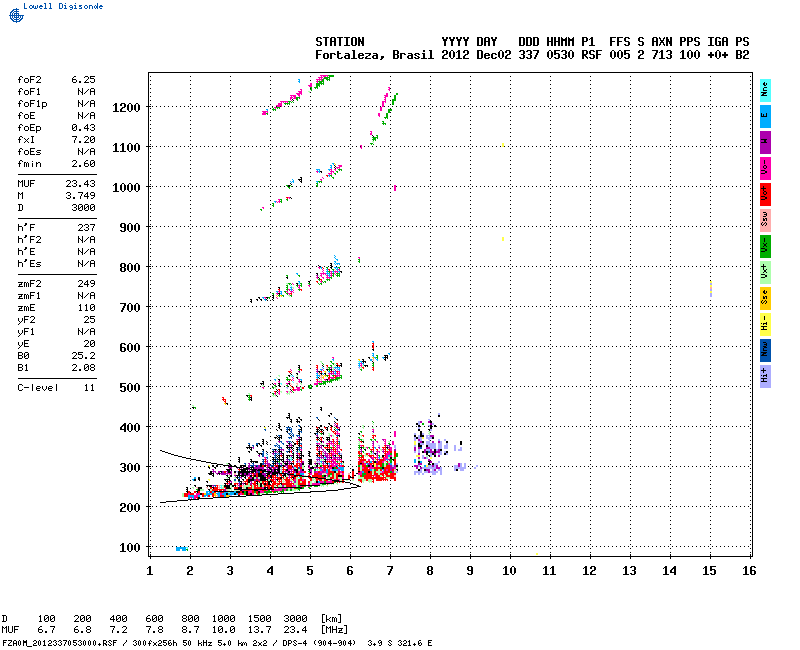Viewport: 800px width, 650px height.
Task: Click the 8 MHz frequency axis label
Action: point(430,570)
